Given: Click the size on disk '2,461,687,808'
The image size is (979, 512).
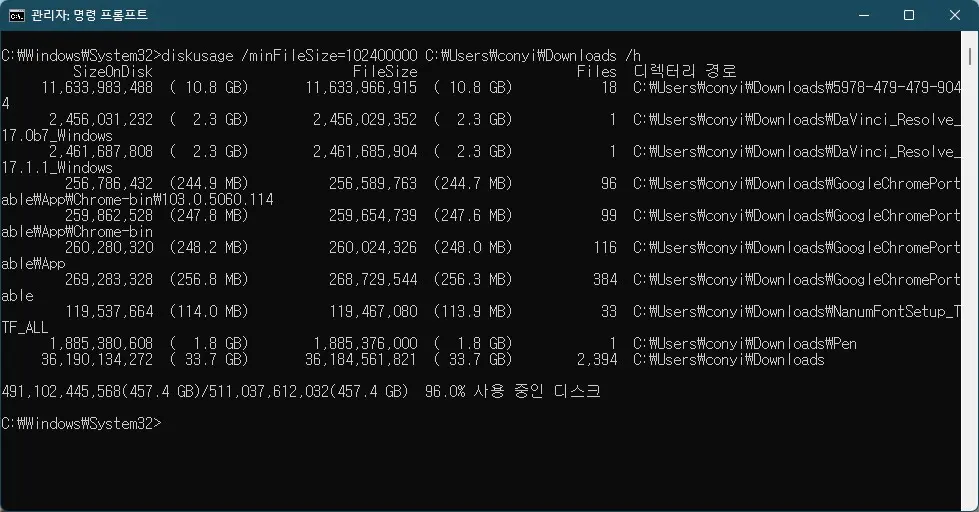Looking at the screenshot, I should pyautogui.click(x=101, y=152).
